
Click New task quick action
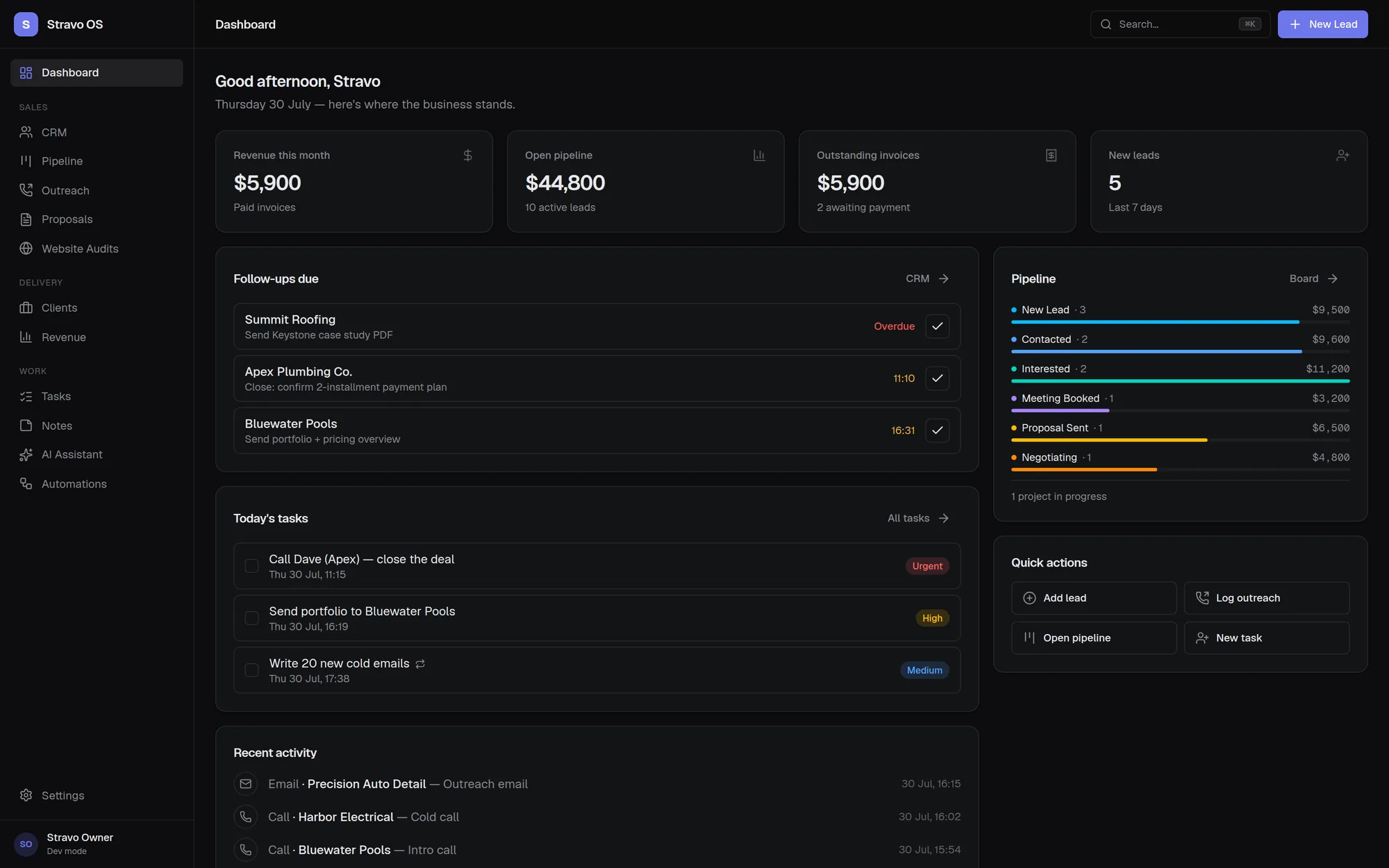[1267, 637]
